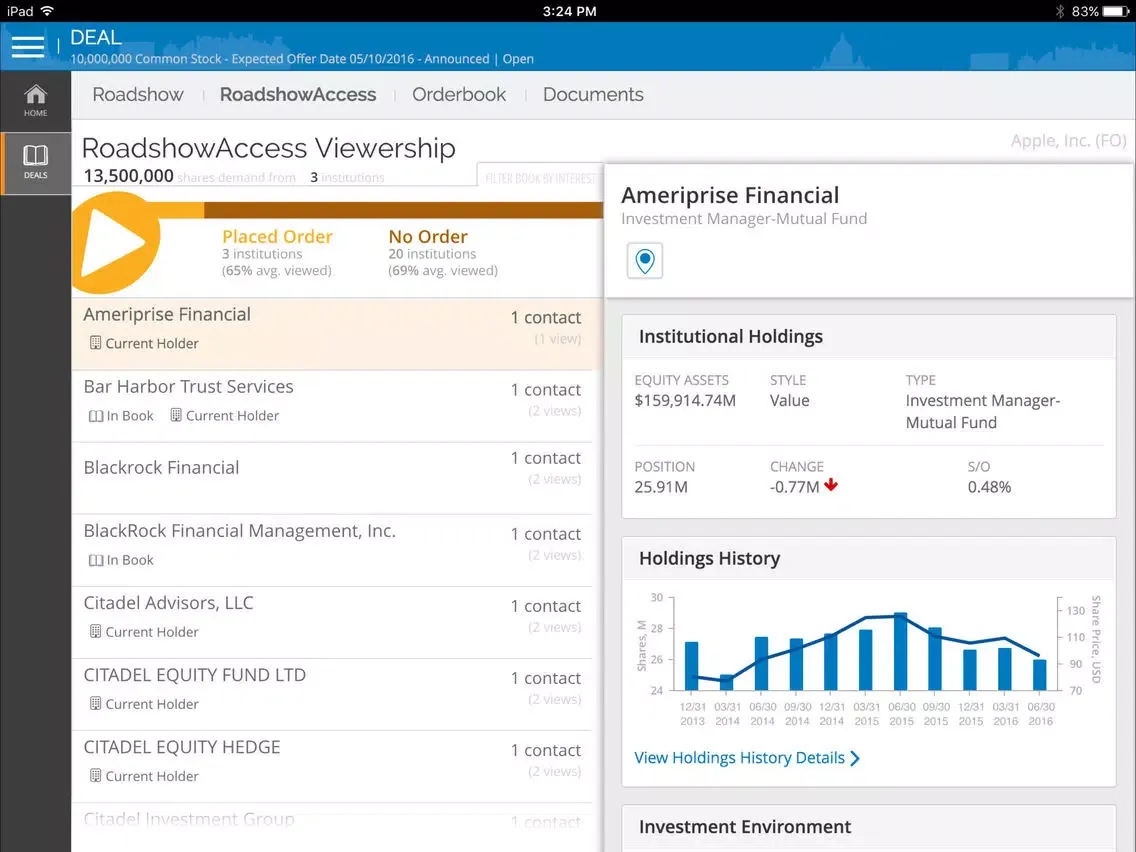Image resolution: width=1136 pixels, height=852 pixels.
Task: Open the Orderbook tab
Action: pos(459,95)
